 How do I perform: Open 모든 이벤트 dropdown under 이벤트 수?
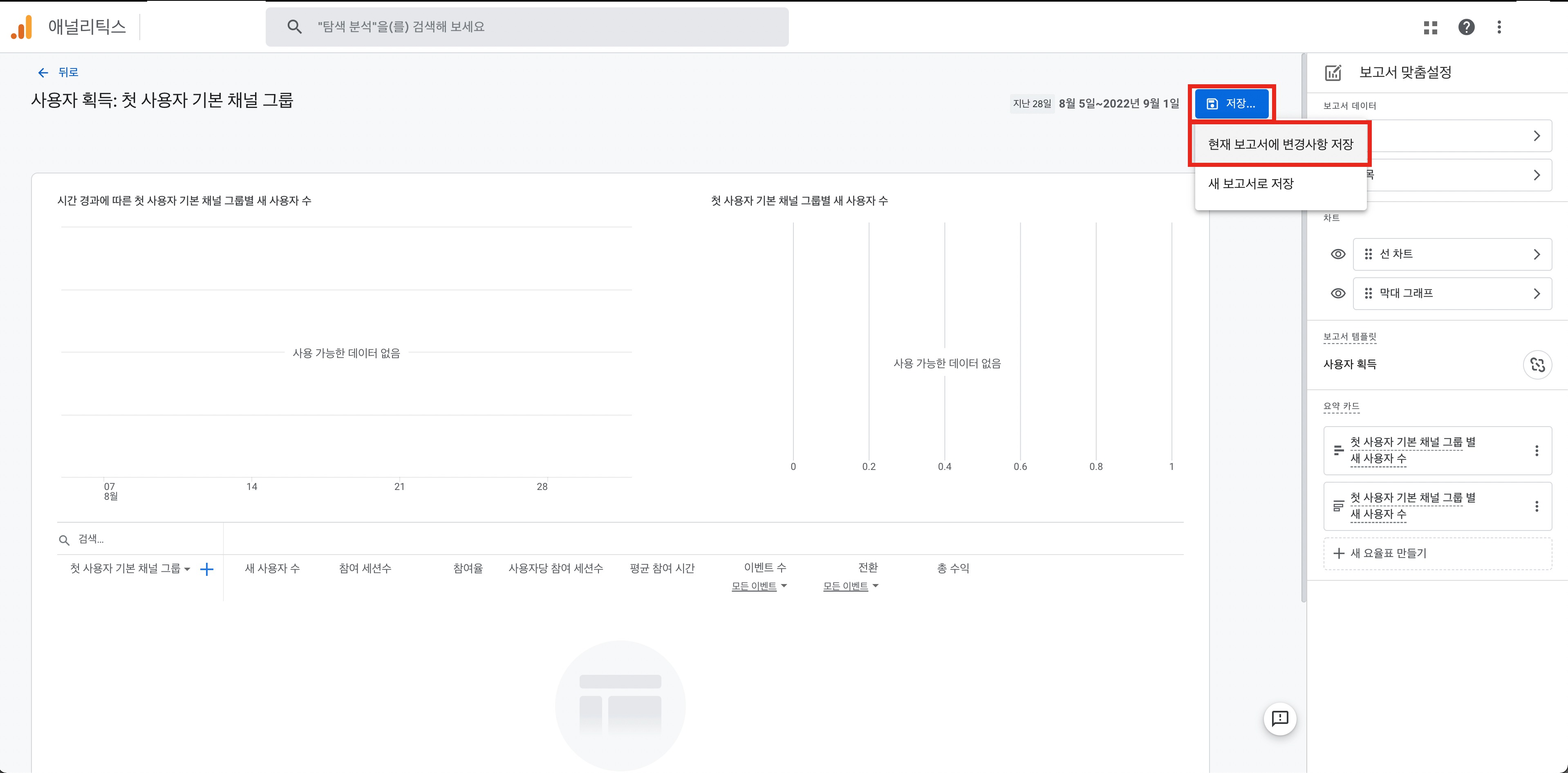coord(759,586)
